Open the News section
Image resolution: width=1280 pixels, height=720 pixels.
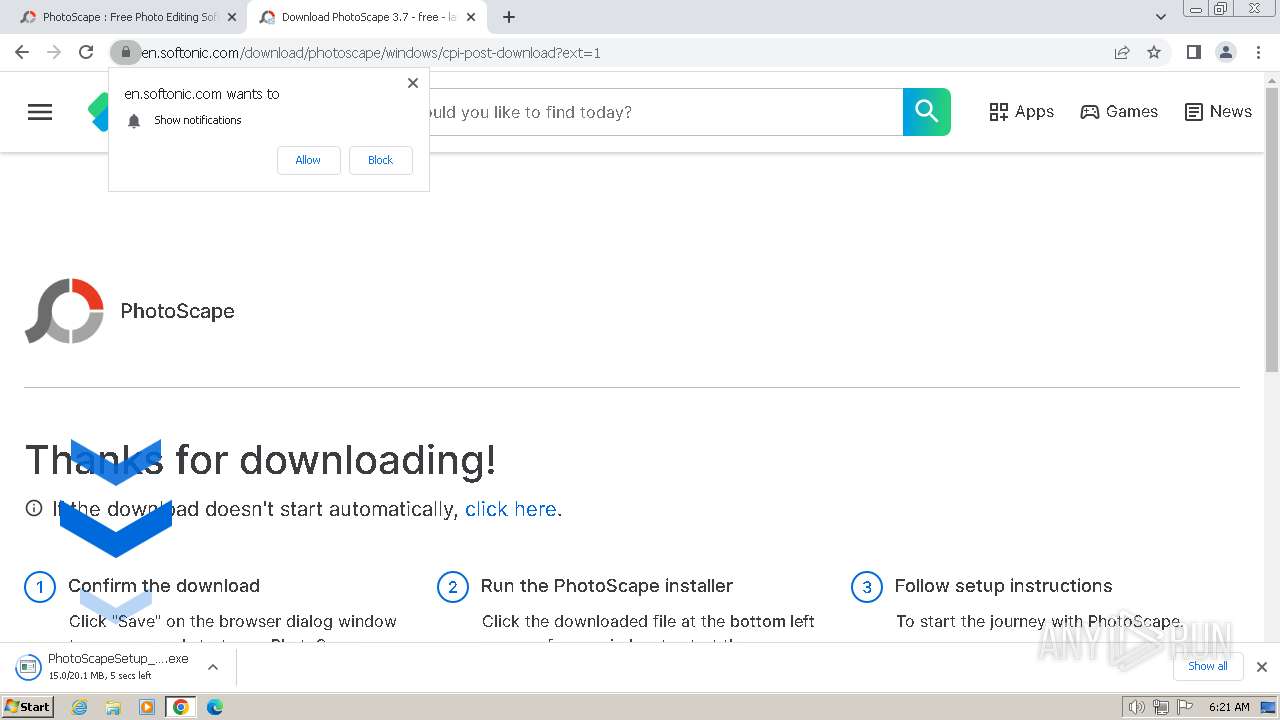(1218, 112)
